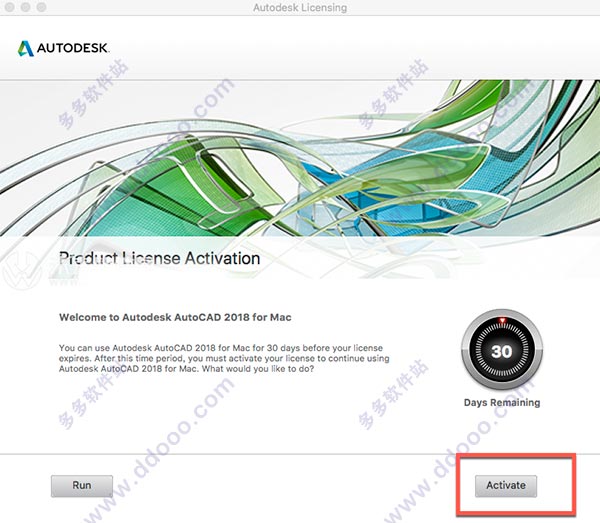Click the Autodesk logo icon

point(26,48)
